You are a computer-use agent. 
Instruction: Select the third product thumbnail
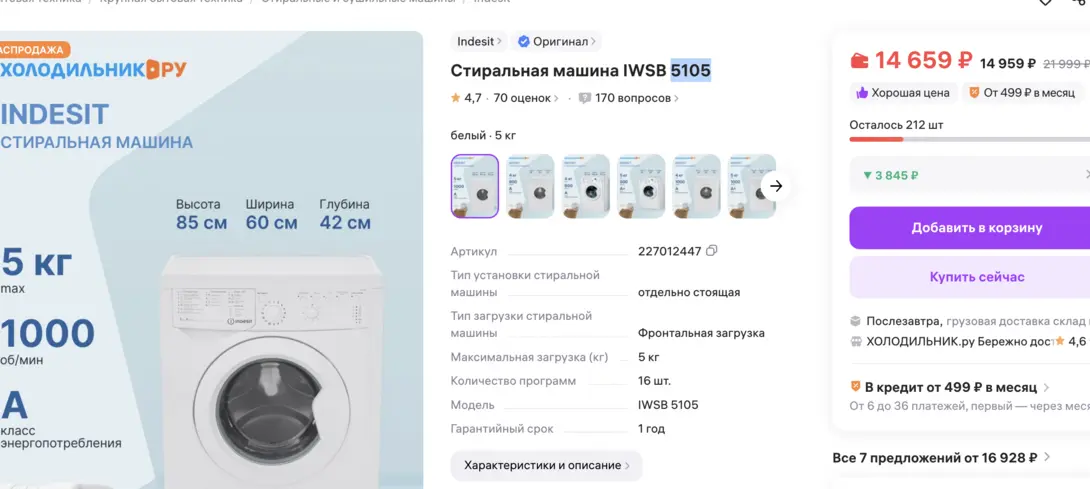[x=586, y=186]
